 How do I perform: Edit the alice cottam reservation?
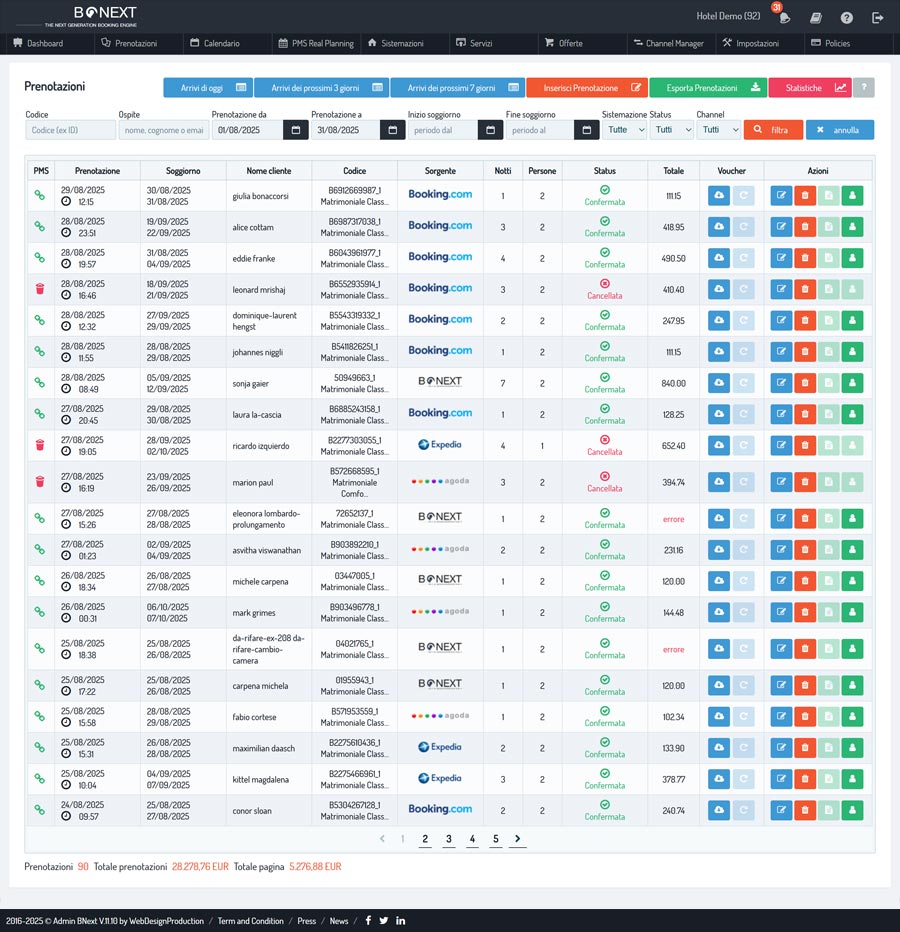[781, 227]
